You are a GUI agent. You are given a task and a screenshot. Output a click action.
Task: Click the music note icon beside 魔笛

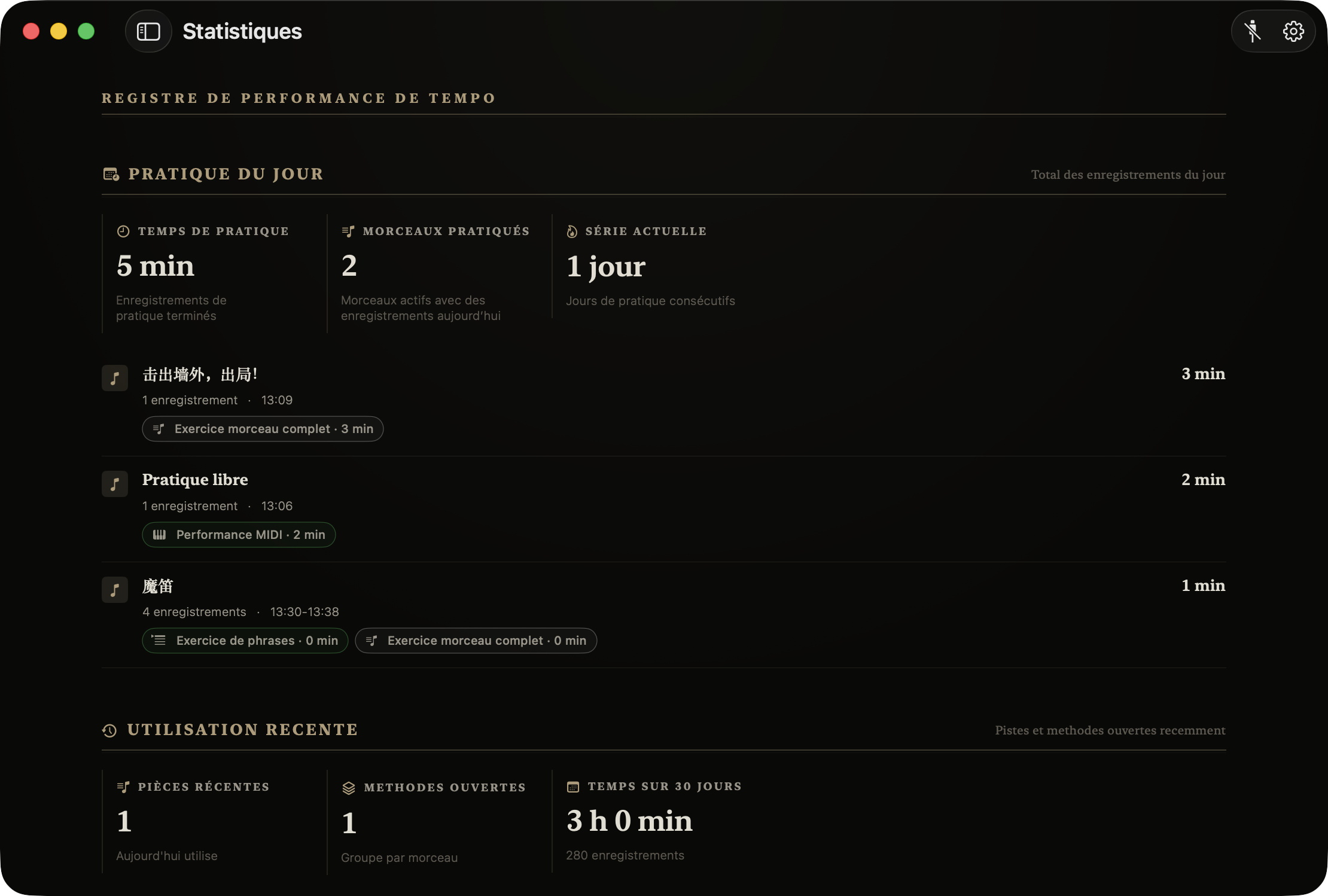(115, 590)
